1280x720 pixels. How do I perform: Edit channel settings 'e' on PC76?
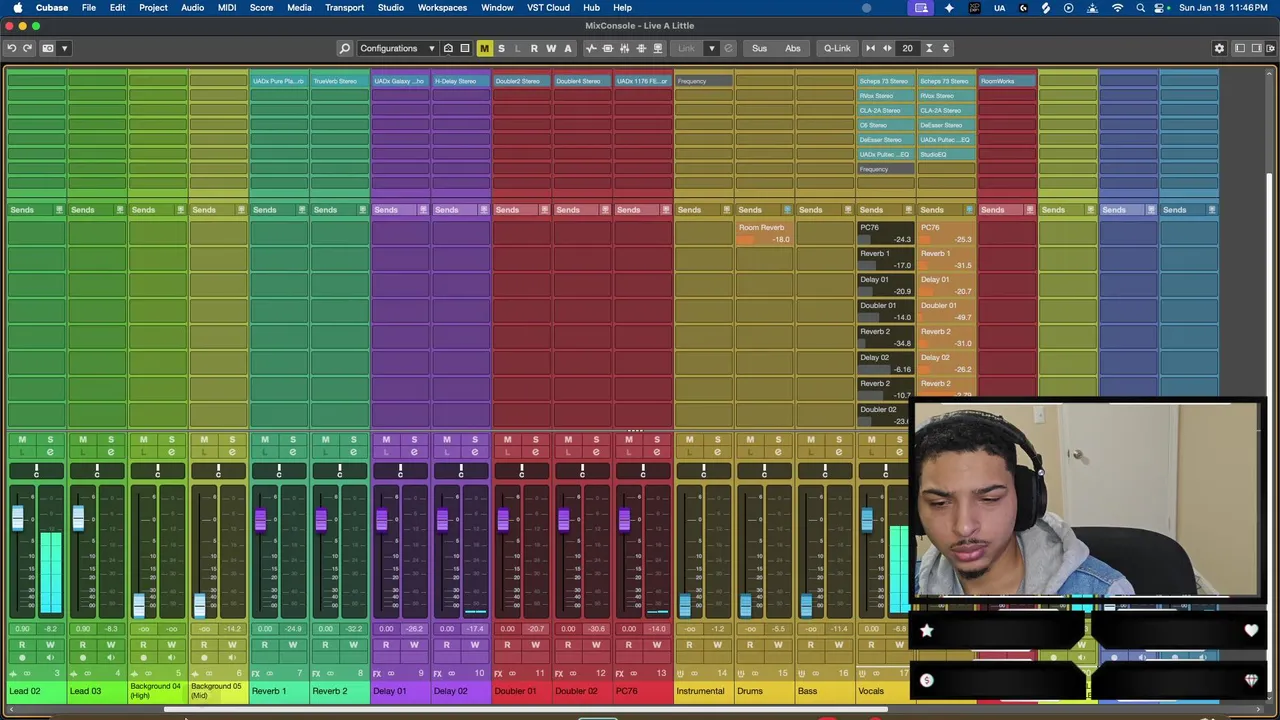(657, 452)
